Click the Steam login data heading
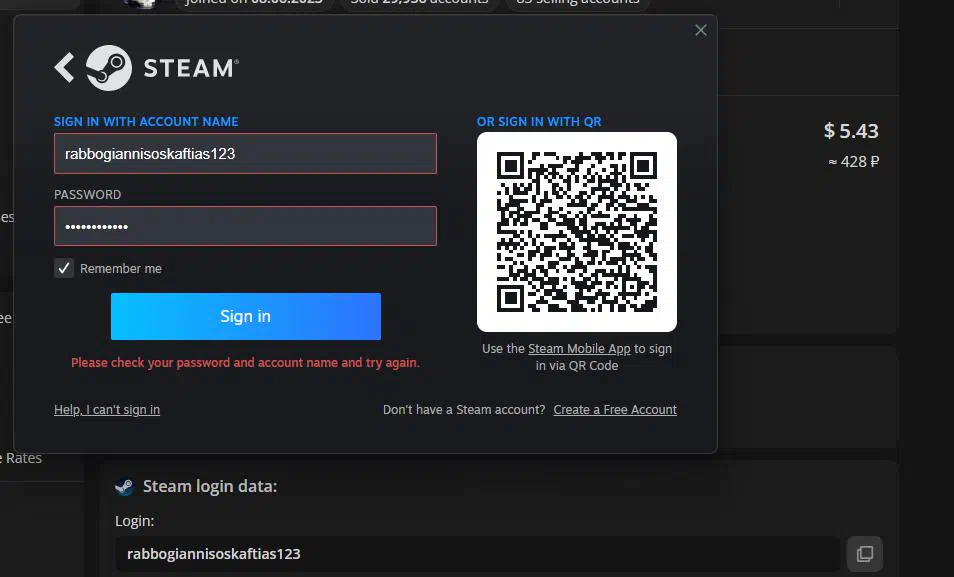This screenshot has width=954, height=577. pyautogui.click(x=210, y=487)
